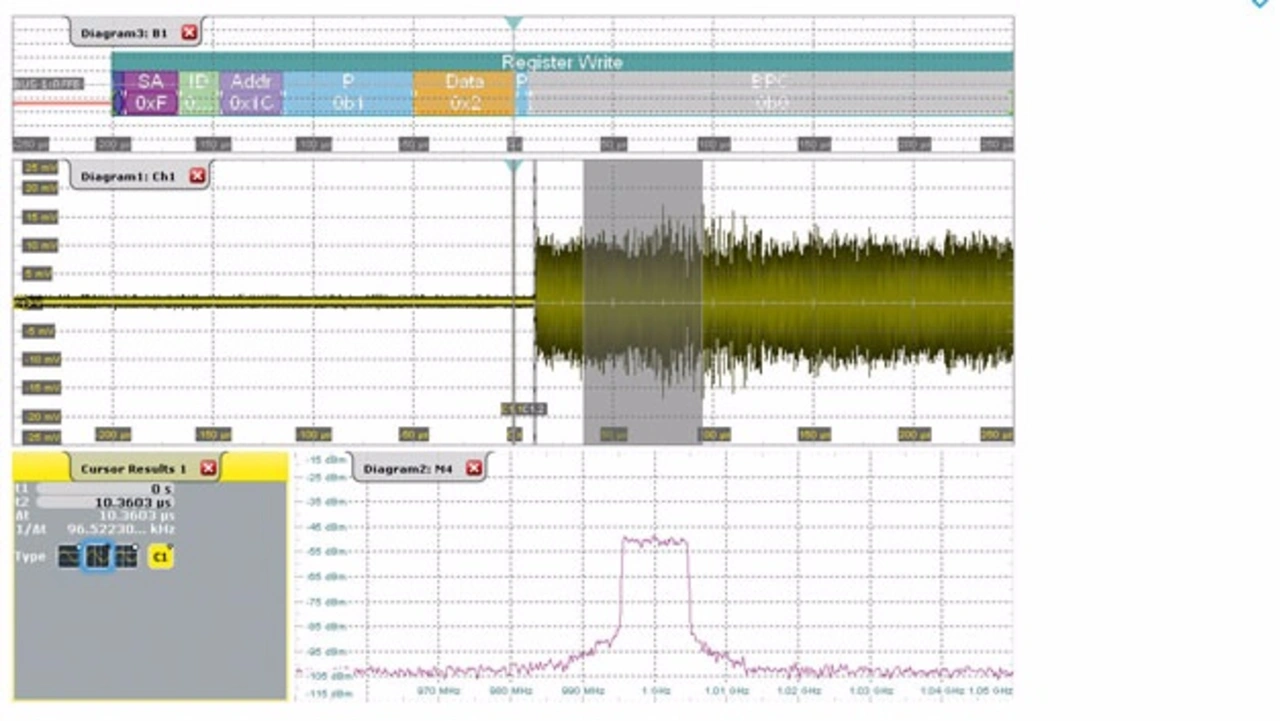The width and height of the screenshot is (1280, 721).
Task: Click the yellow C1 source icon
Action: click(x=160, y=557)
